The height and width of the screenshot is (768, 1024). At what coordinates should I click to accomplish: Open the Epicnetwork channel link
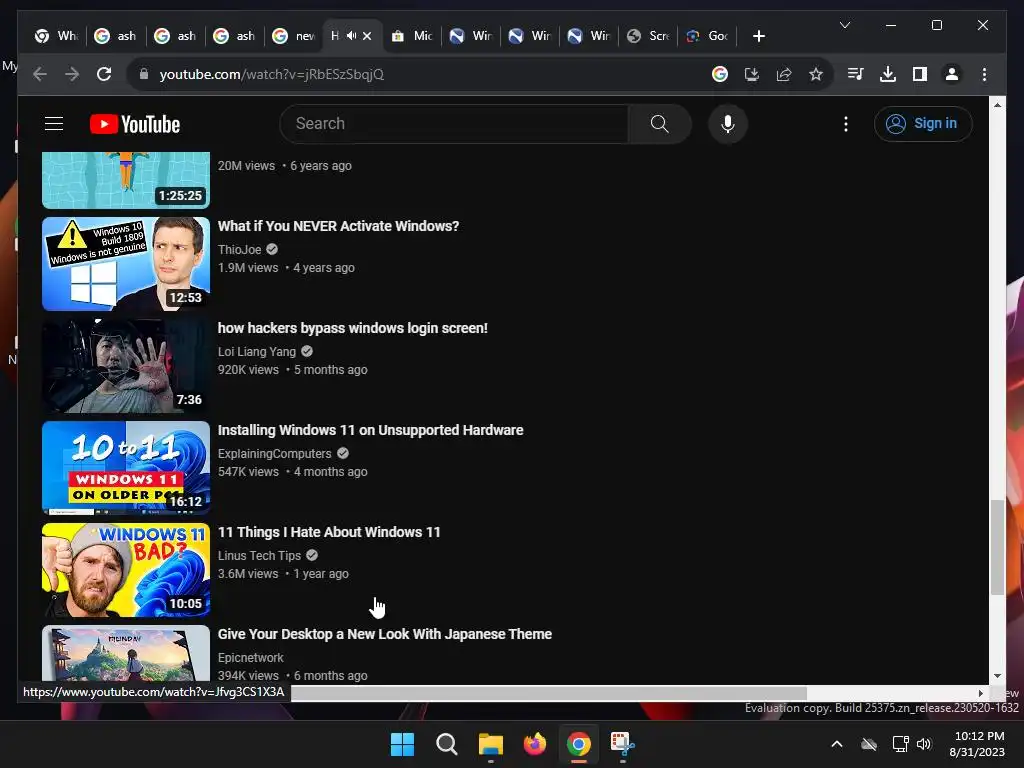coord(251,657)
